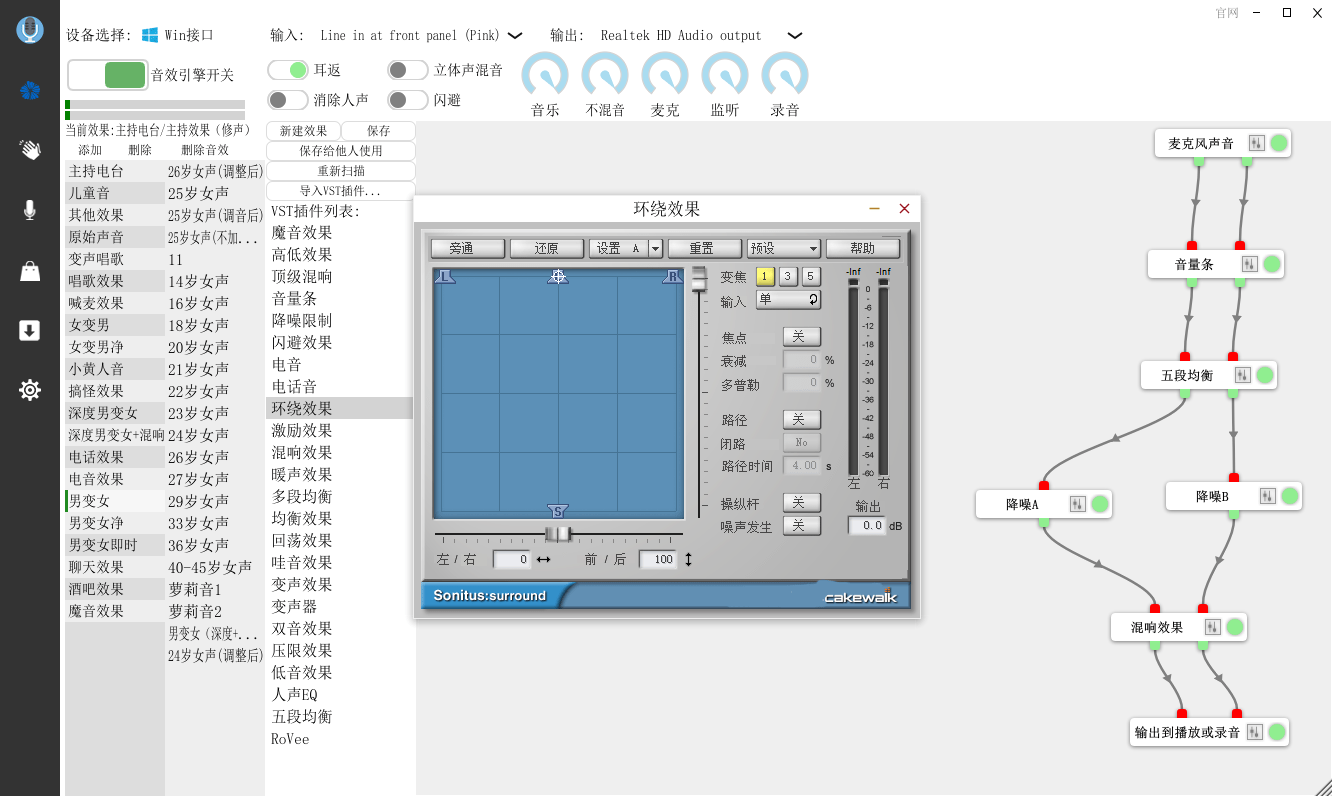Open mixer settings icon on 降噪A node
Image resolution: width=1332 pixels, height=796 pixels.
[1078, 504]
